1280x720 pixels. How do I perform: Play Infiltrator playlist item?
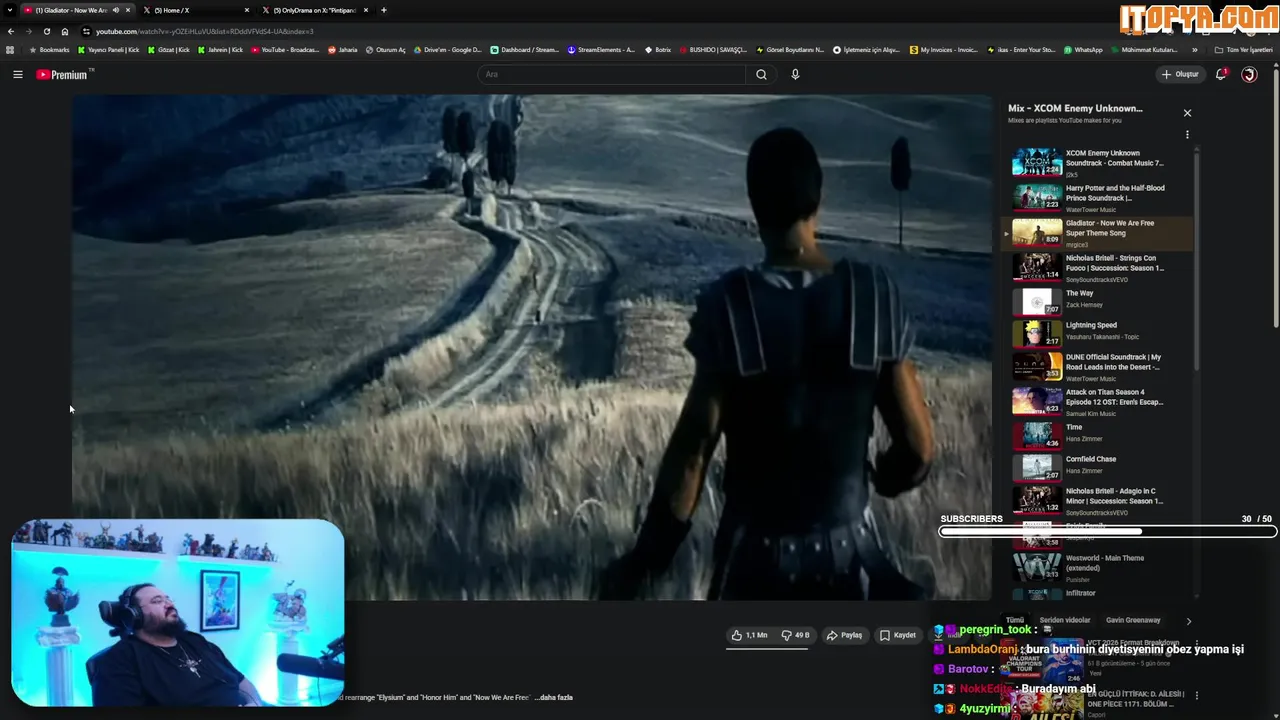pos(1097,593)
